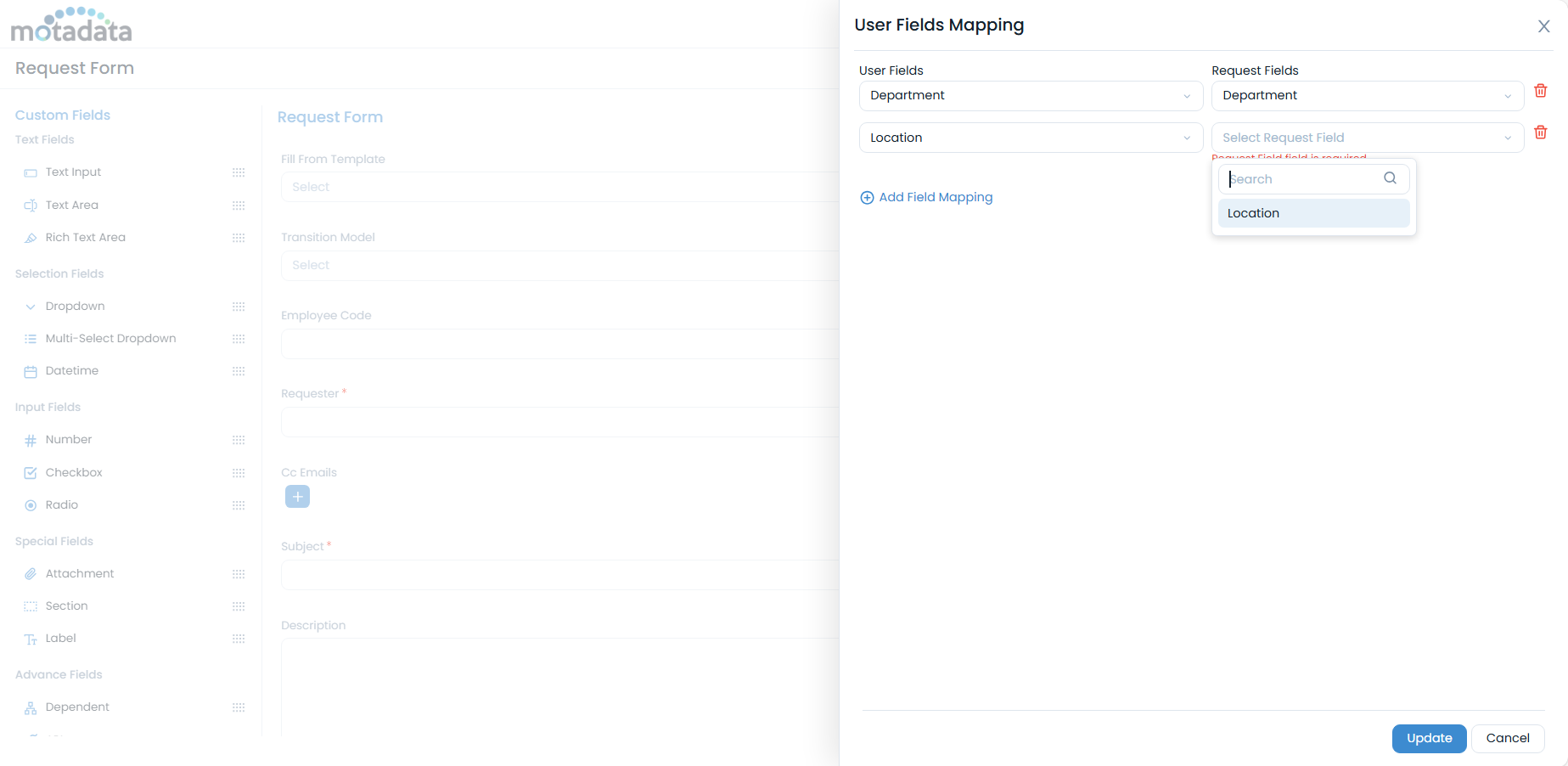
Task: Click the Update button
Action: pos(1429,738)
